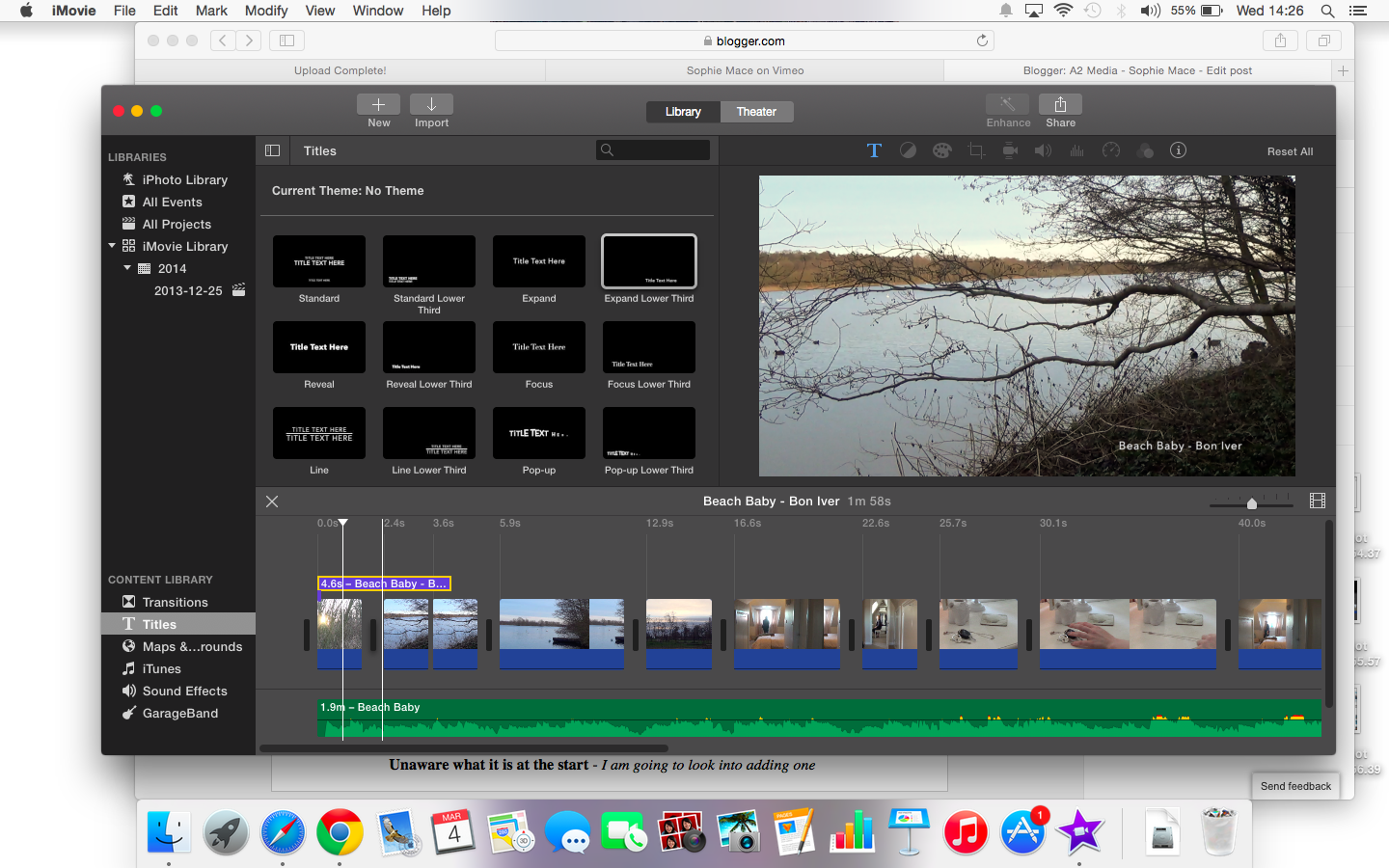Choose the Focus Lower Third title
The width and height of the screenshot is (1389, 868).
(649, 347)
